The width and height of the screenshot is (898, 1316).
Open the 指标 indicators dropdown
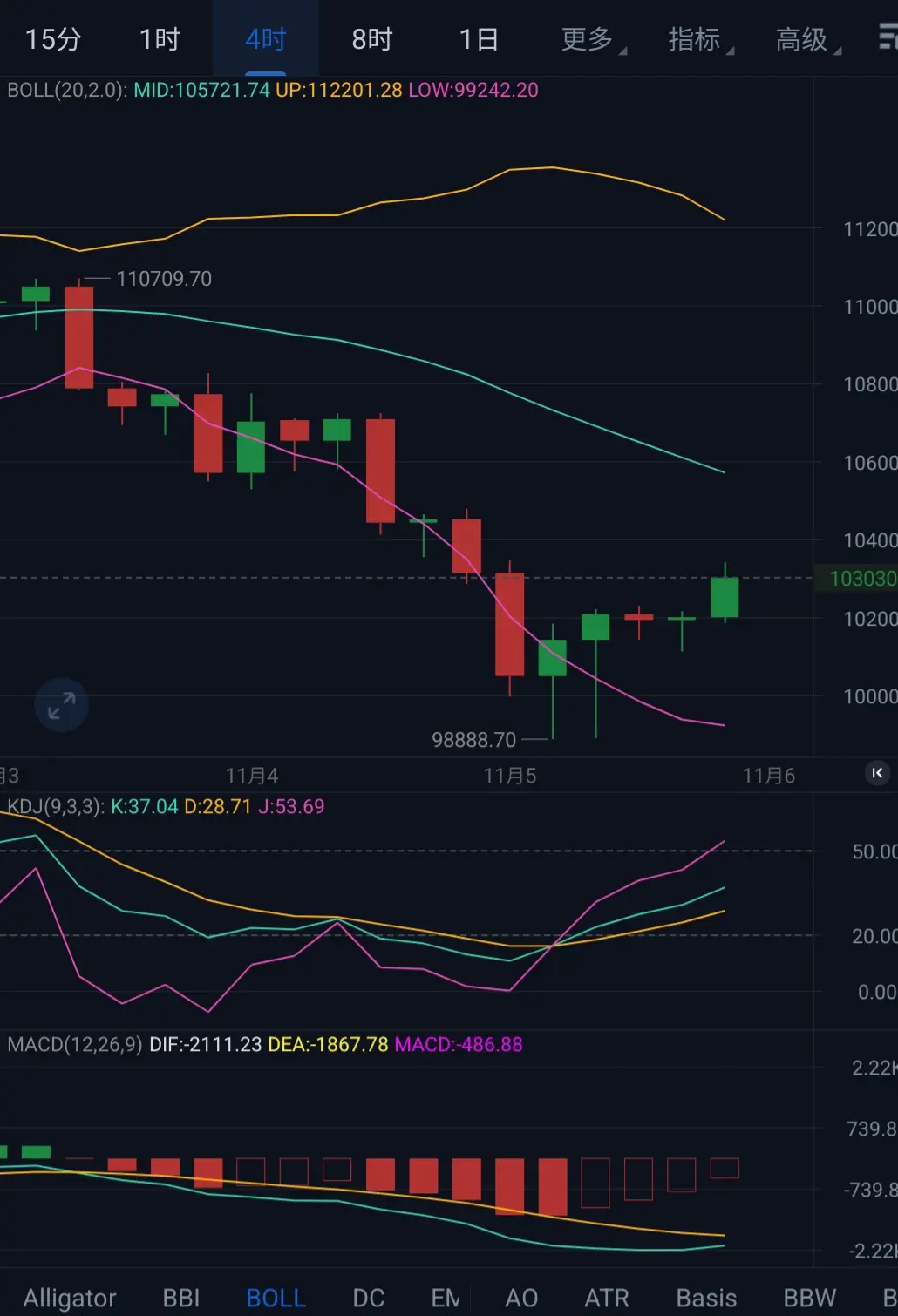(700, 39)
